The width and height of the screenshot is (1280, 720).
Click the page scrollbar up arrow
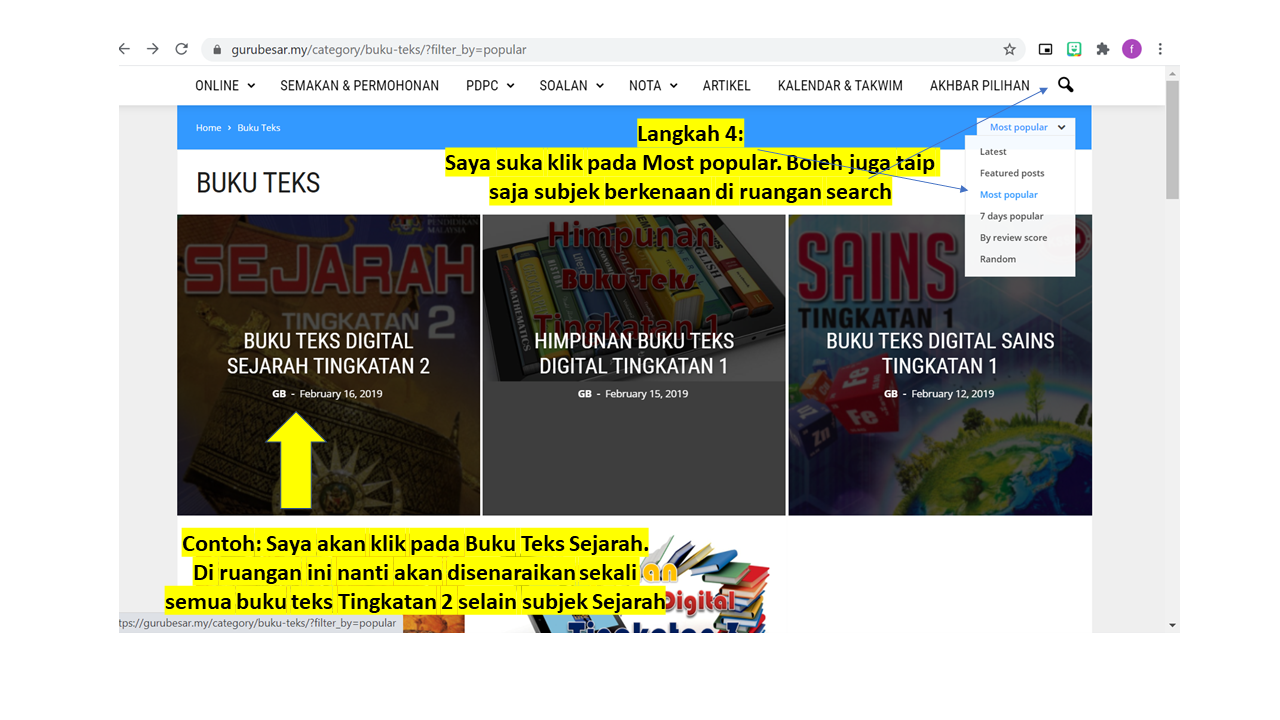click(1172, 73)
